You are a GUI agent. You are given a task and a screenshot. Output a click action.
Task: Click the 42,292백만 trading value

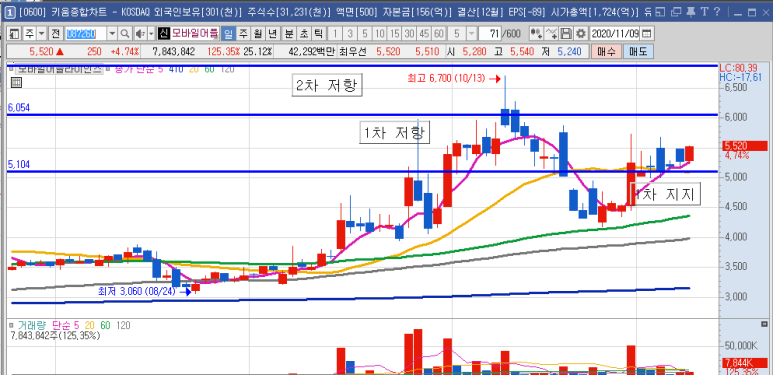tap(311, 51)
